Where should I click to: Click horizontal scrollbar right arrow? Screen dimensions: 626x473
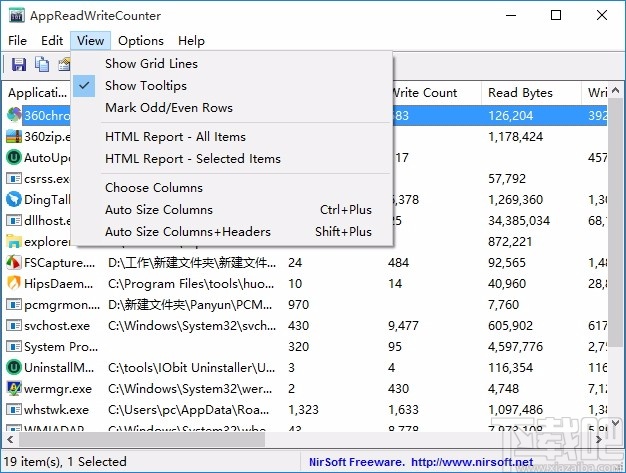[x=598, y=439]
